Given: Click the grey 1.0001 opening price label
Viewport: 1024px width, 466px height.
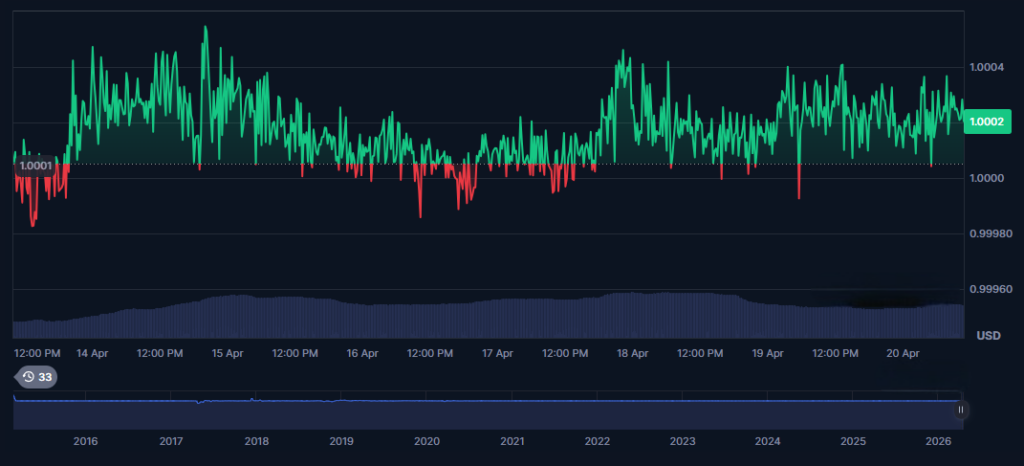Looking at the screenshot, I should (x=36, y=166).
